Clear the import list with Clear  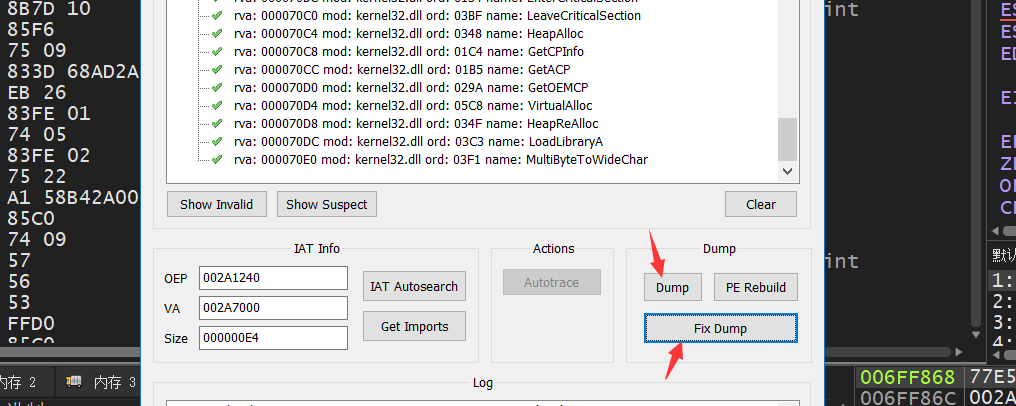coord(760,204)
